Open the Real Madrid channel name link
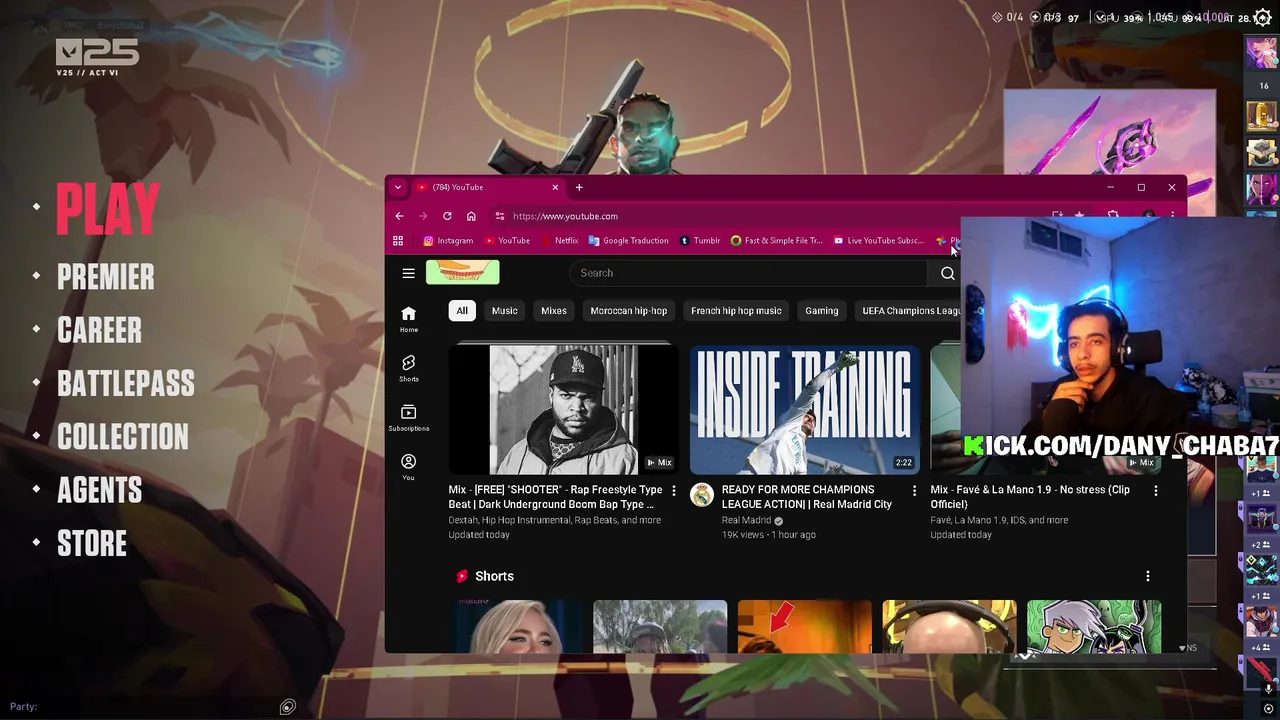The width and height of the screenshot is (1280, 720). coord(747,520)
